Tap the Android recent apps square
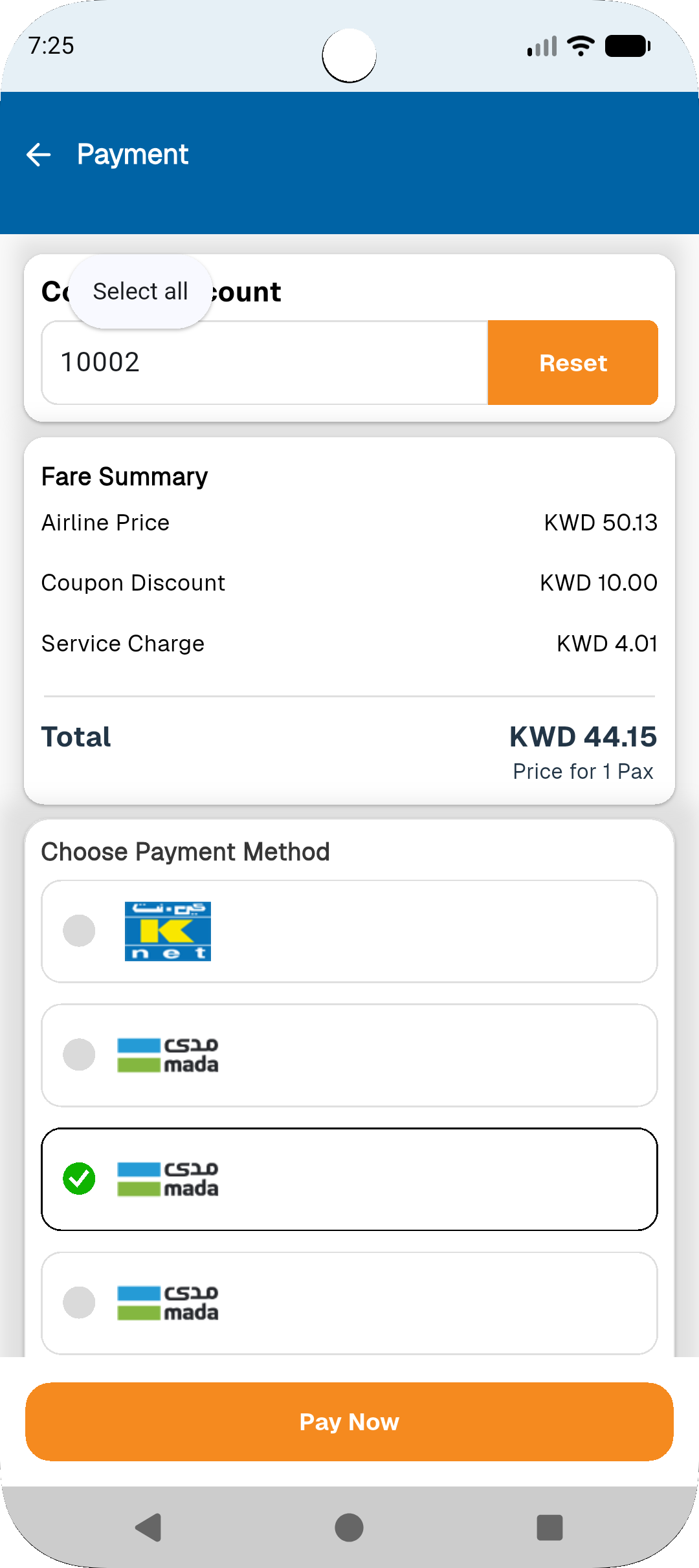Viewport: 699px width, 1568px height. [549, 1527]
